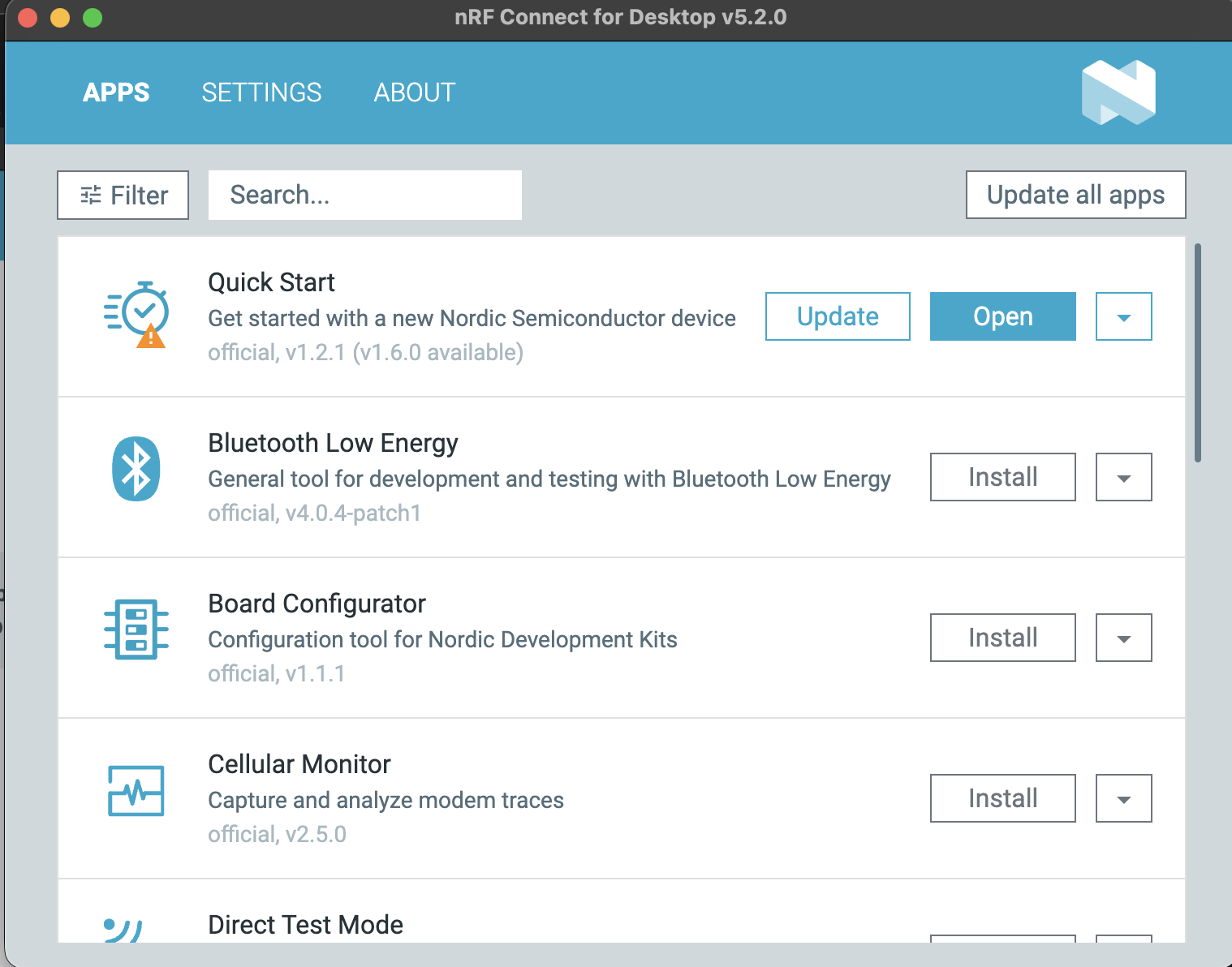Image resolution: width=1232 pixels, height=967 pixels.
Task: Click the Cellular Monitor waveform icon
Action: click(x=136, y=790)
